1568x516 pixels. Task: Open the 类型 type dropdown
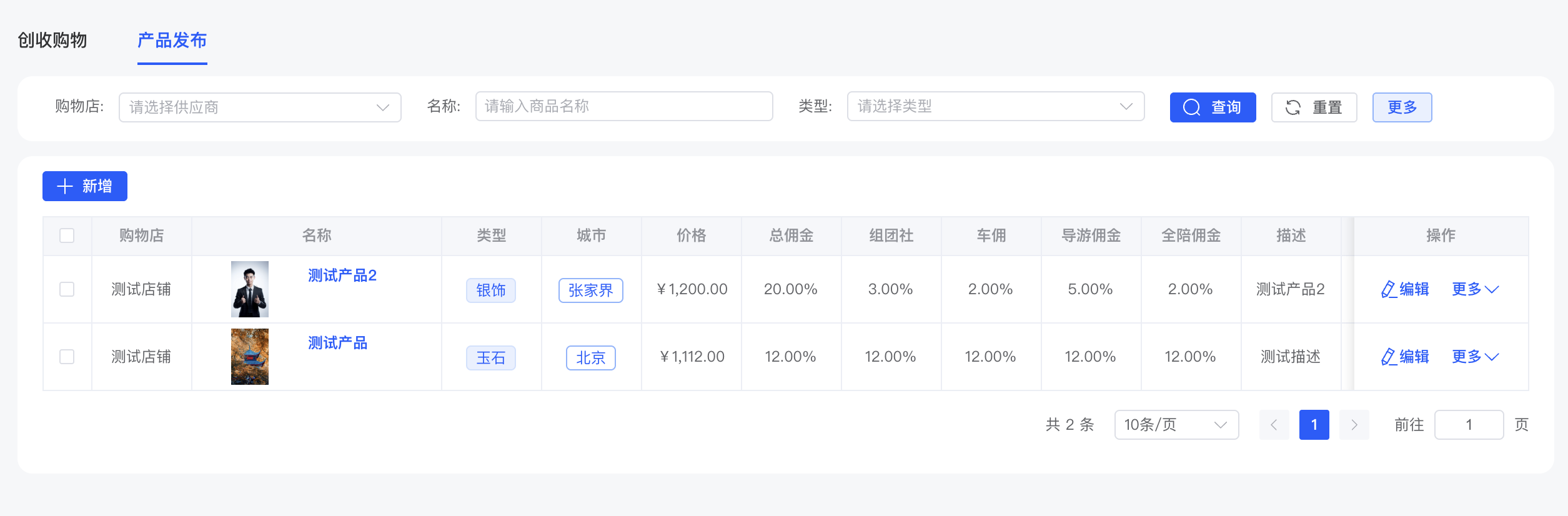(996, 106)
